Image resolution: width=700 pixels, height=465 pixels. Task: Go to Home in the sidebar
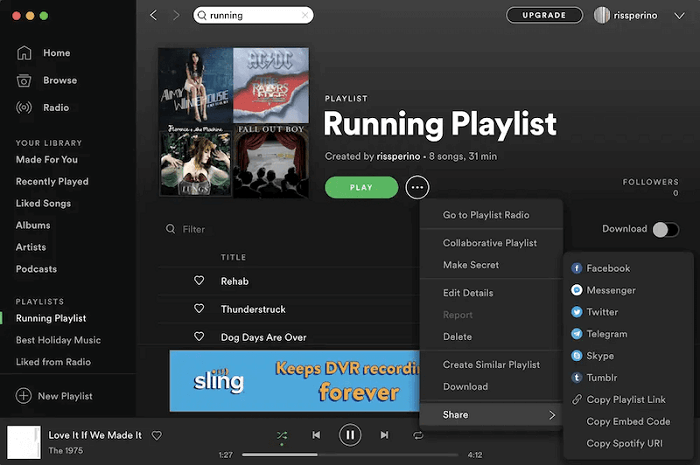pyautogui.click(x=43, y=53)
